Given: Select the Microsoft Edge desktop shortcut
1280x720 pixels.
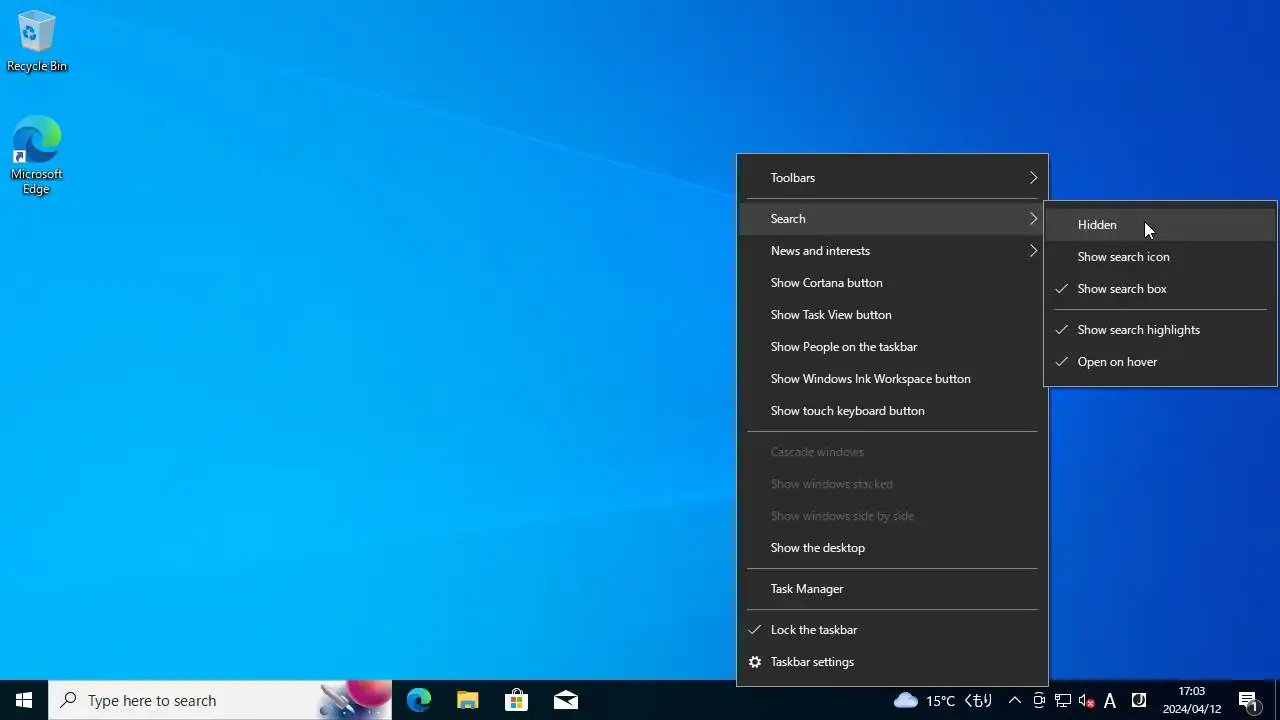Looking at the screenshot, I should (37, 155).
